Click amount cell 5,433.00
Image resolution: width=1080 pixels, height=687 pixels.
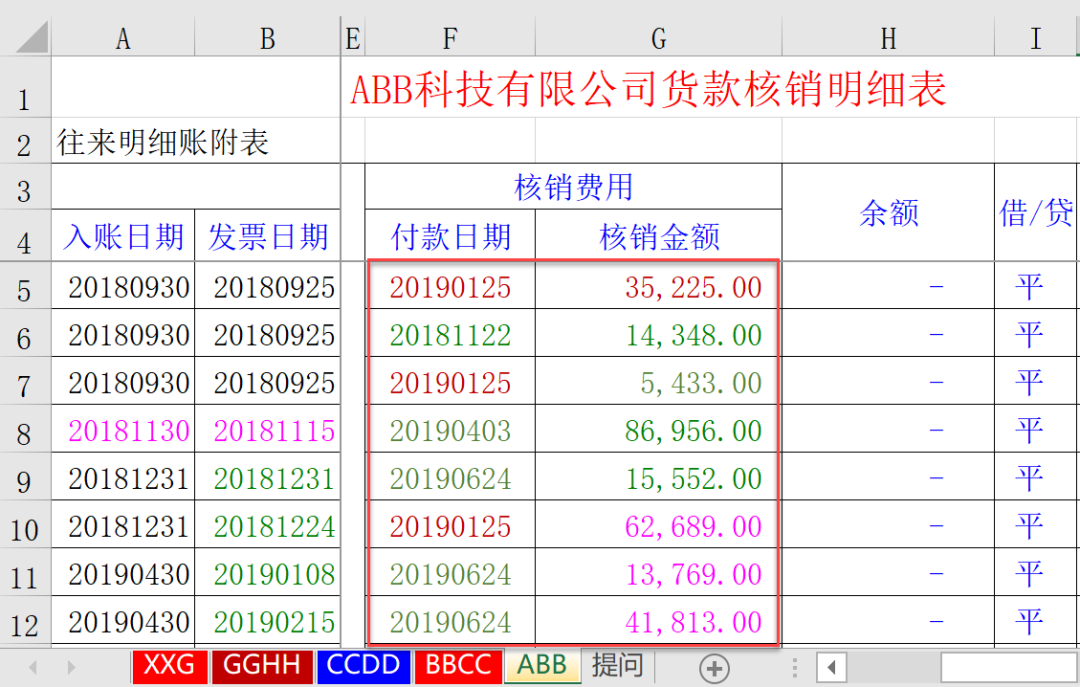click(x=658, y=380)
